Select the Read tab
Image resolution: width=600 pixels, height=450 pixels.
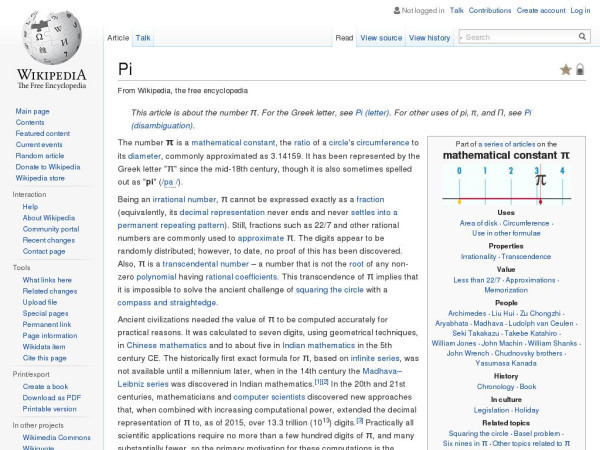(344, 38)
